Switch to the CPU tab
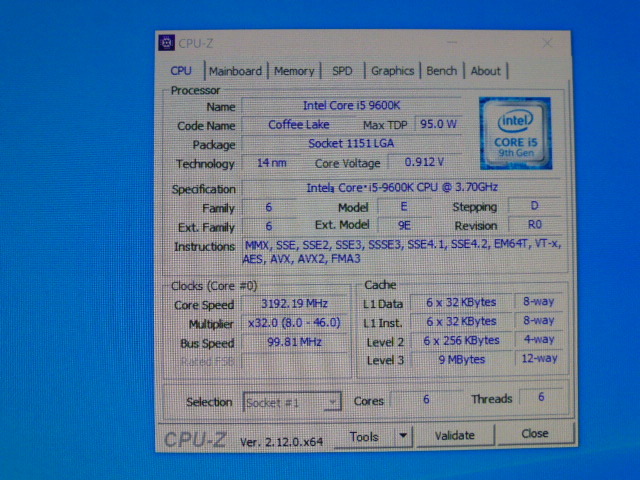Viewport: 640px width, 480px height. [181, 71]
